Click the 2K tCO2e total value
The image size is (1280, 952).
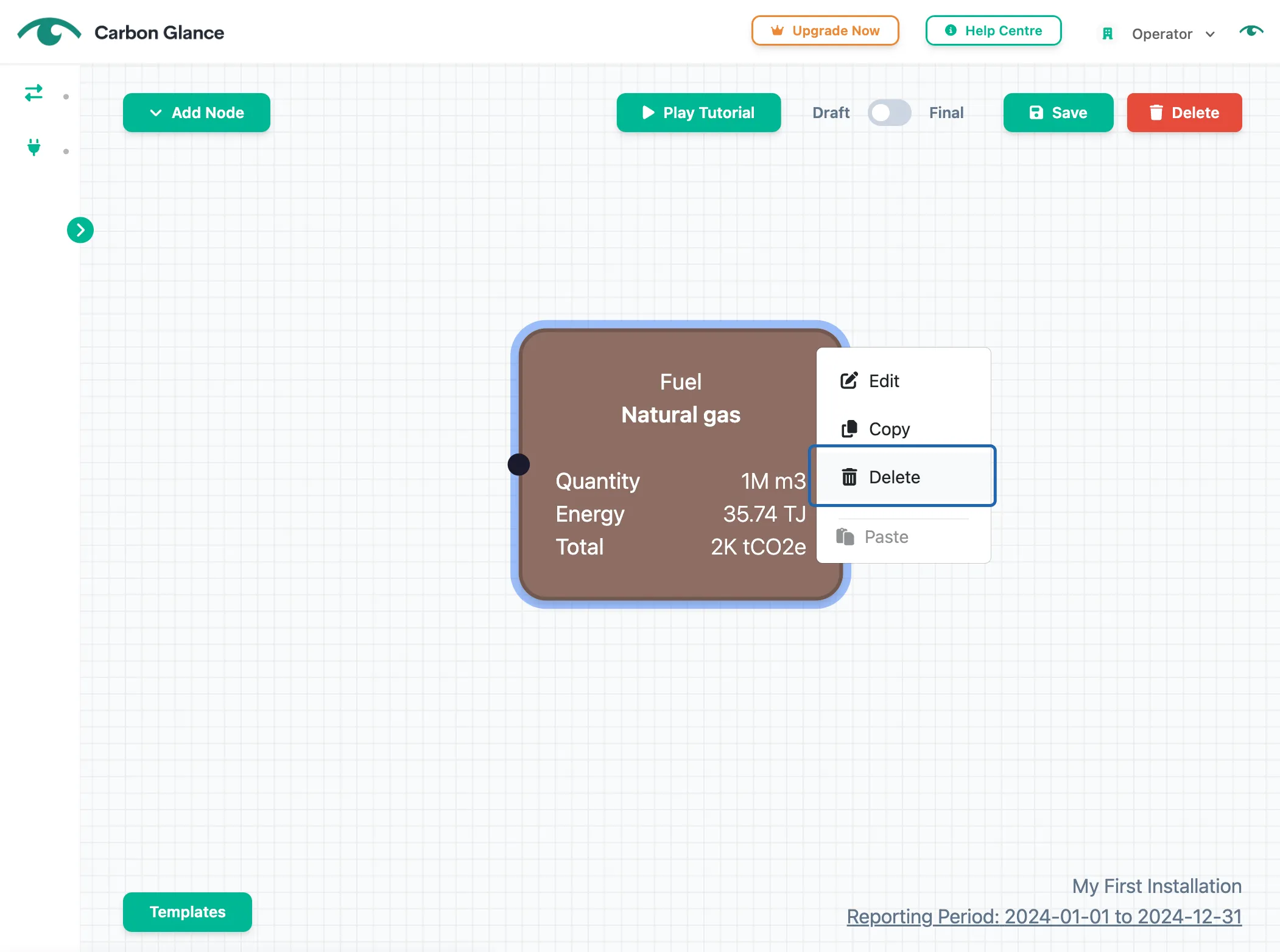tap(758, 547)
